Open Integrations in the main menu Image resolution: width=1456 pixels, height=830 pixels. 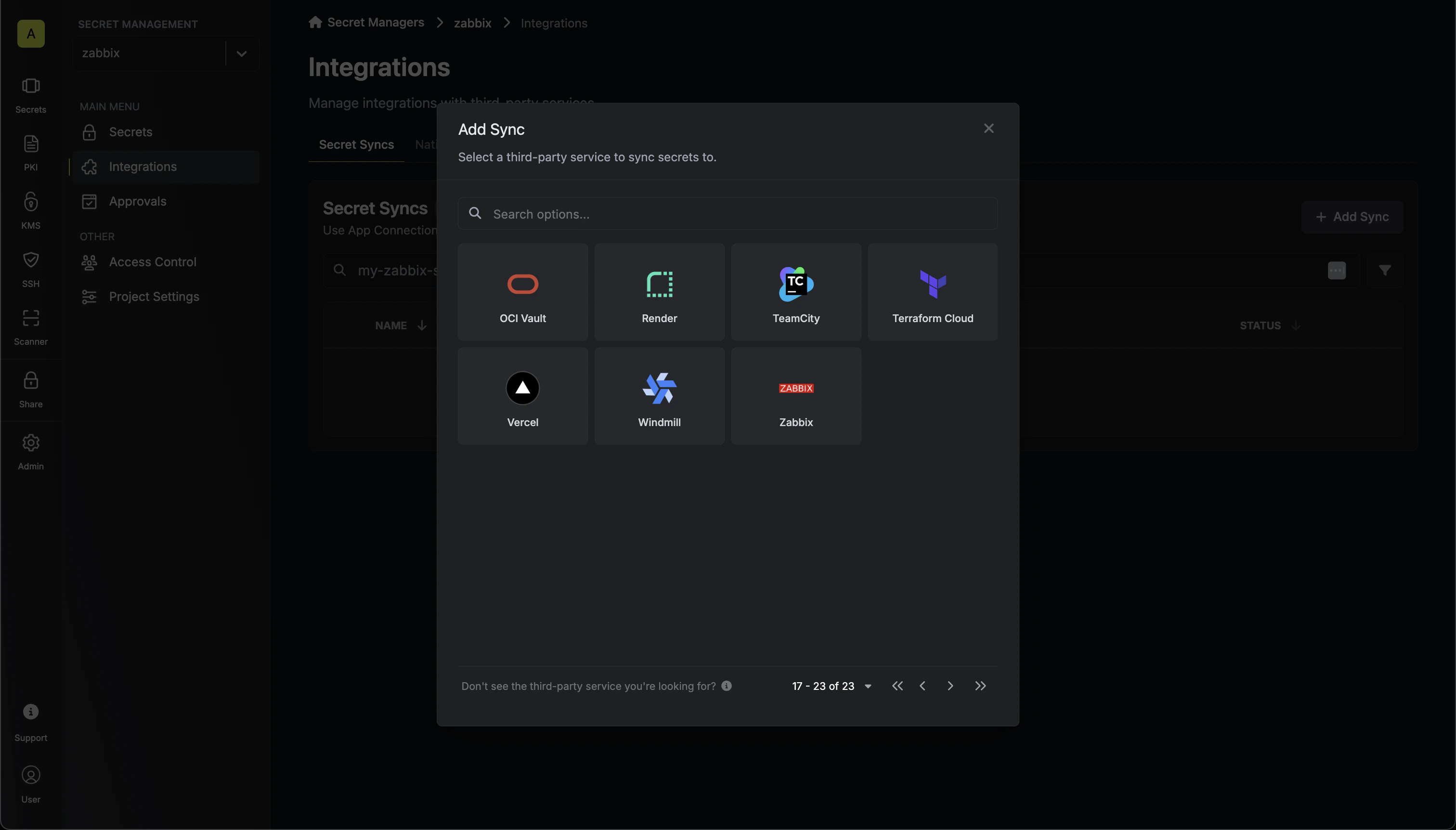click(x=166, y=167)
